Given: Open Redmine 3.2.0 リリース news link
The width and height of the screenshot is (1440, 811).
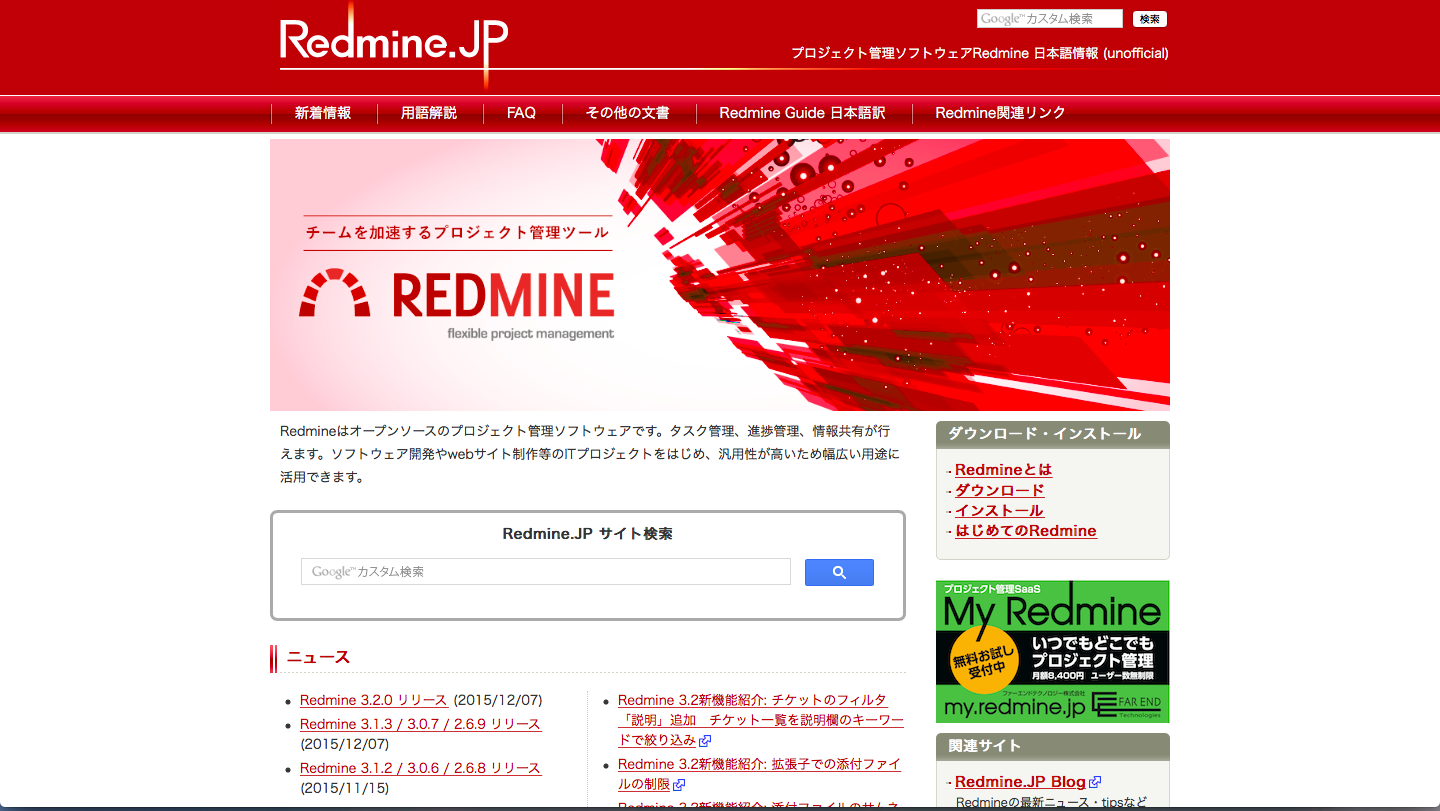Looking at the screenshot, I should 374,700.
